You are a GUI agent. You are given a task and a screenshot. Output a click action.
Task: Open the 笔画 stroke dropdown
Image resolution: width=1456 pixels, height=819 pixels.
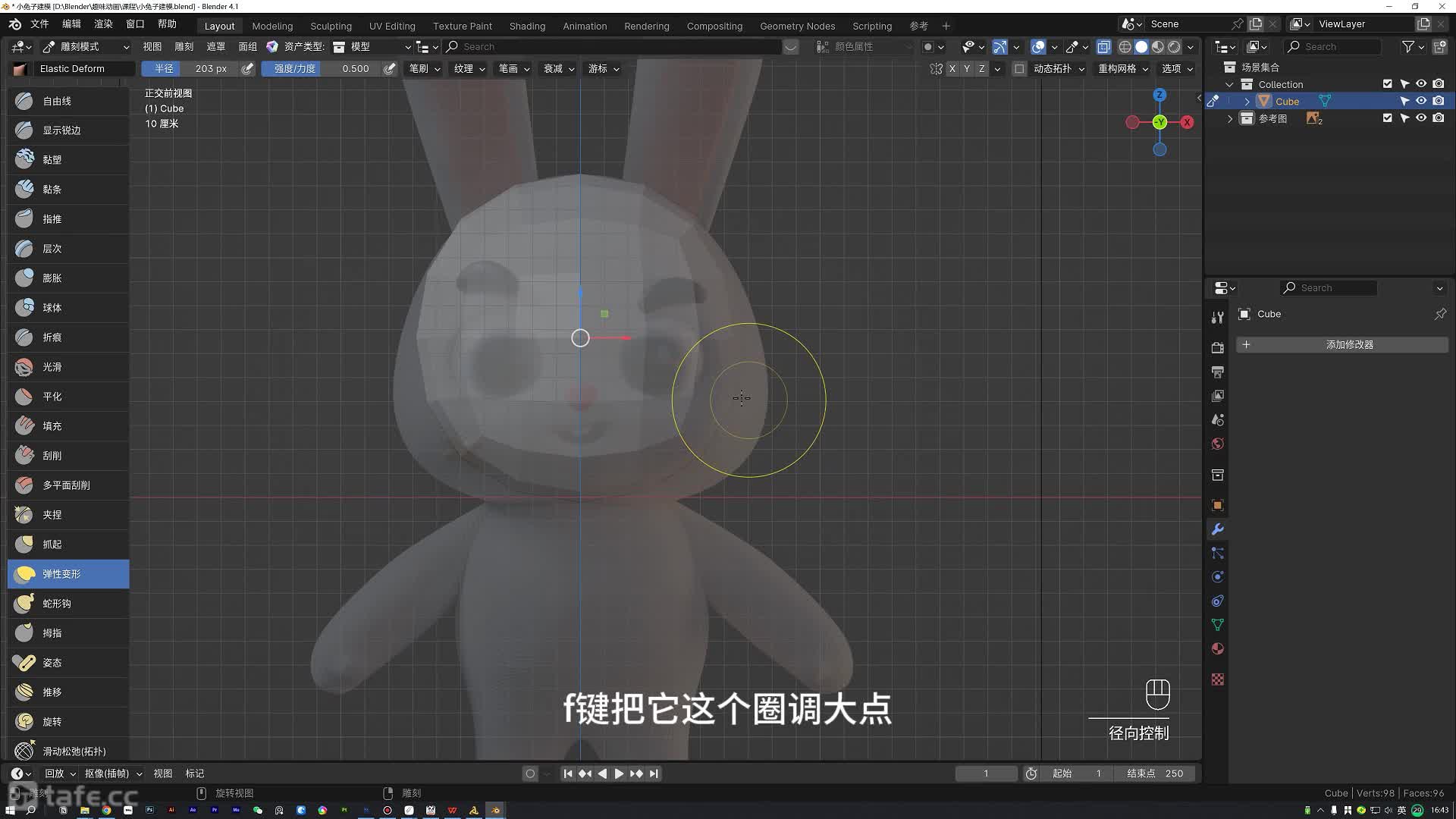pyautogui.click(x=513, y=68)
